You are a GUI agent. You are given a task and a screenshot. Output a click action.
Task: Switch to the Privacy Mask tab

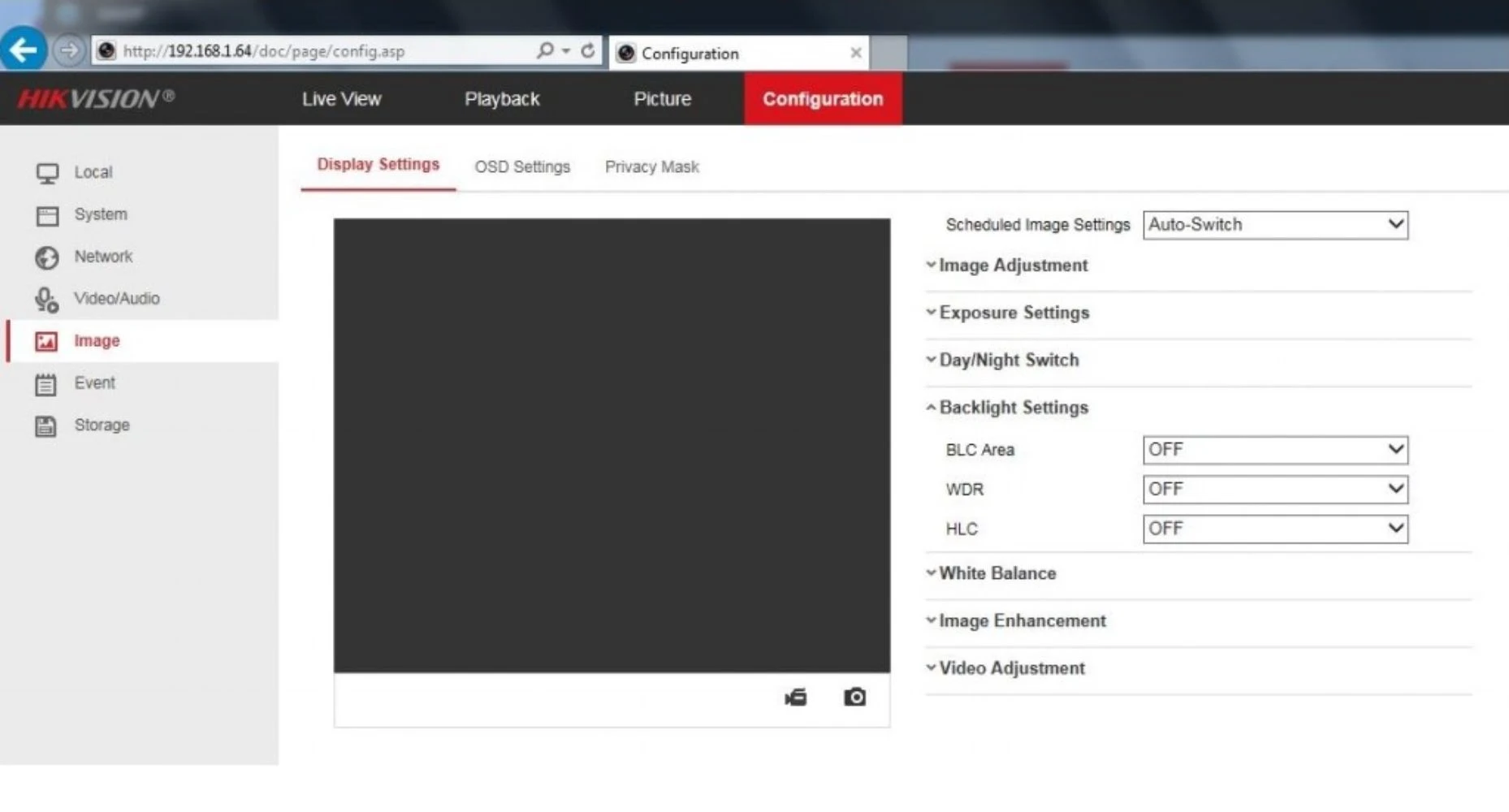pyautogui.click(x=651, y=167)
